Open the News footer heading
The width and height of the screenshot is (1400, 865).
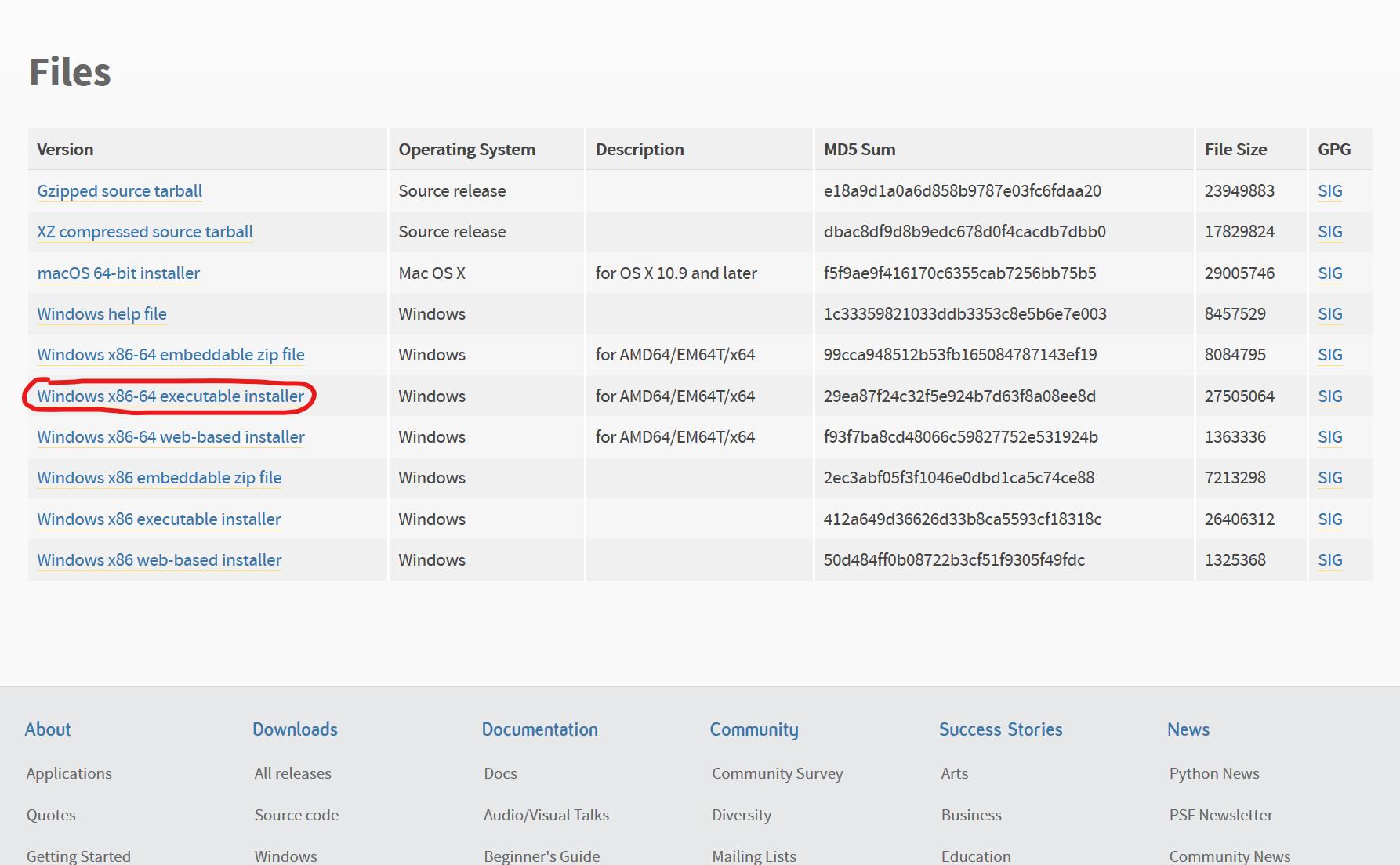1188,729
